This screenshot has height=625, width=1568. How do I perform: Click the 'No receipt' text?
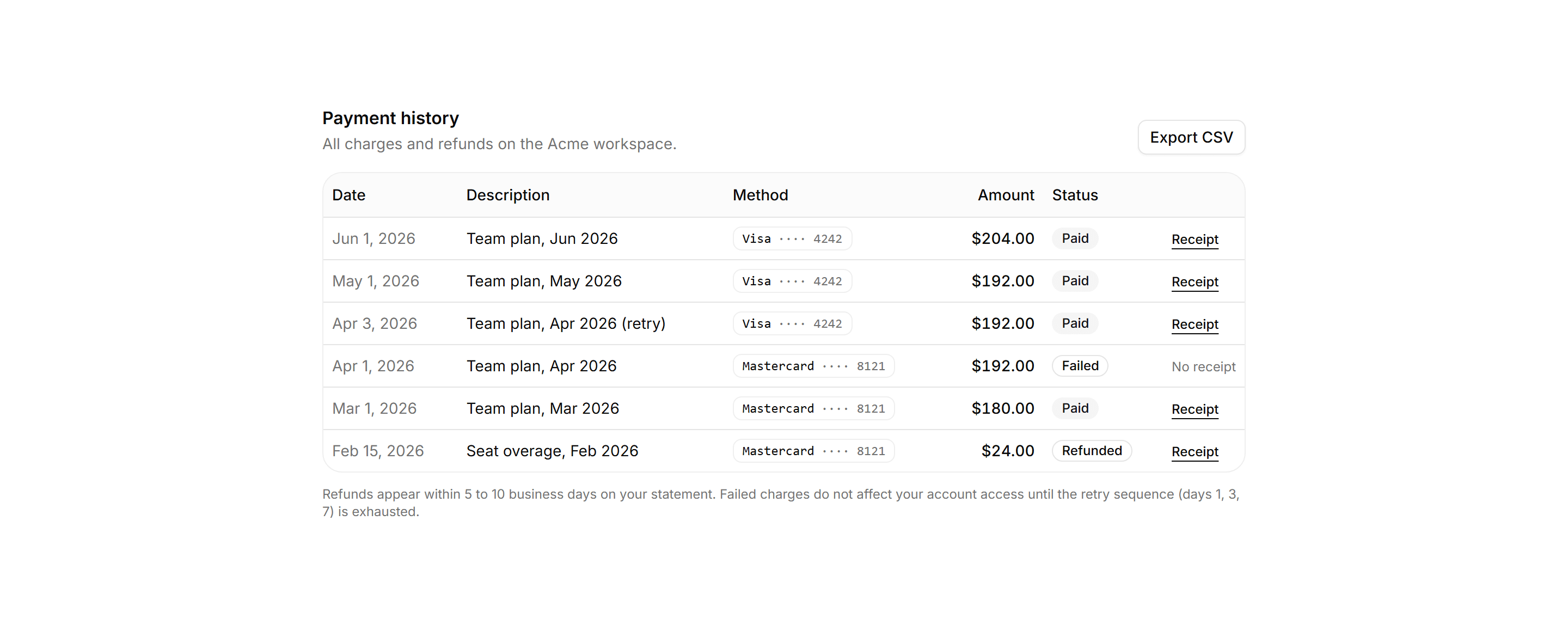coord(1203,367)
